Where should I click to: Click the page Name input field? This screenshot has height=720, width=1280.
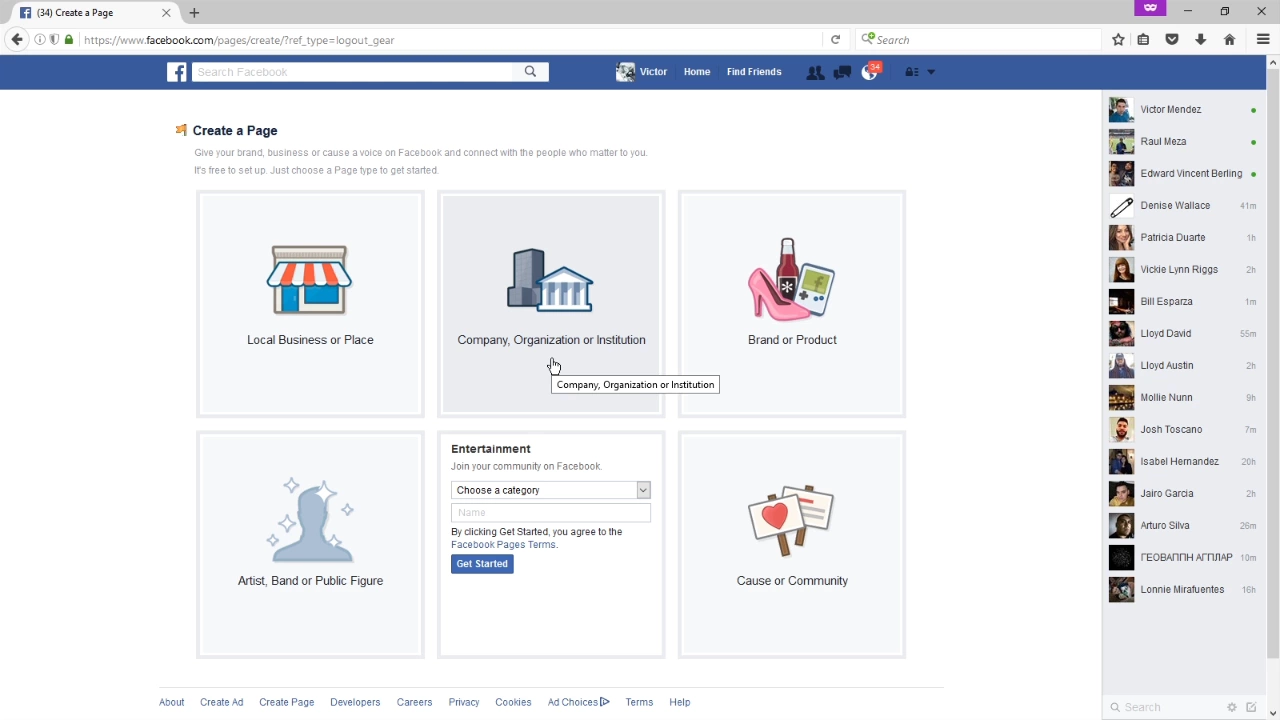click(x=551, y=512)
